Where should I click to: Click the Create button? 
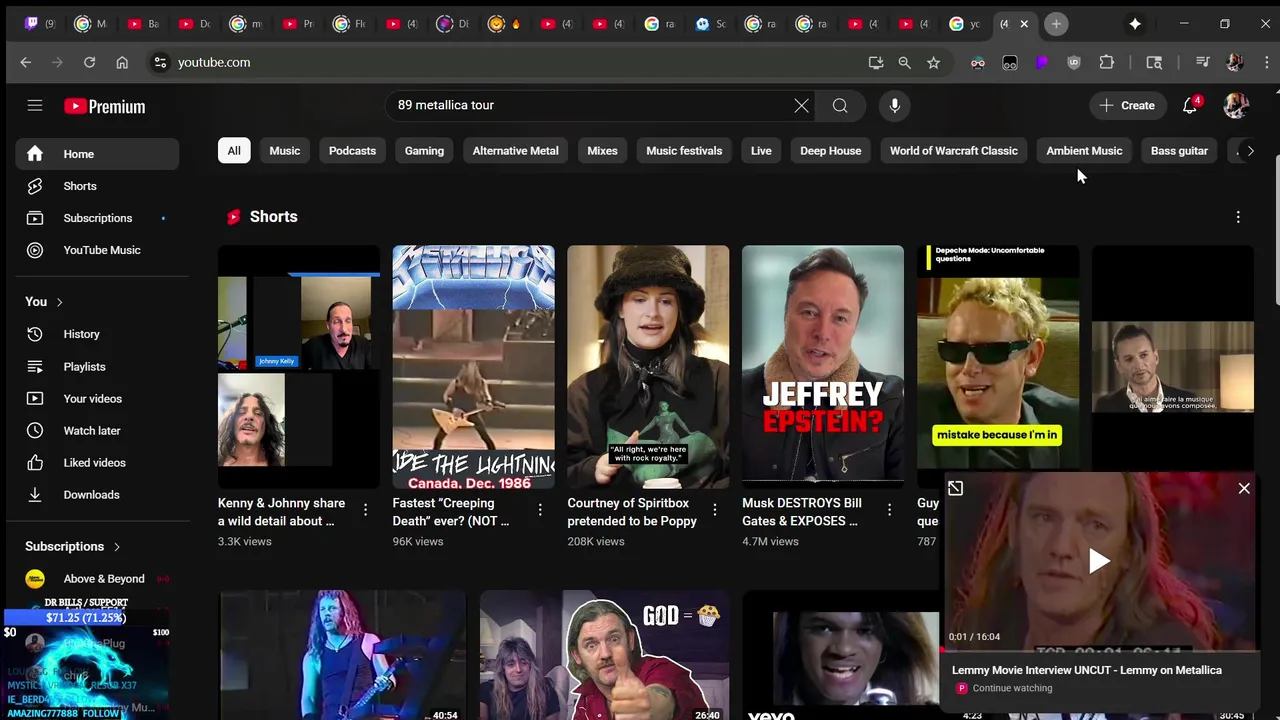point(1127,105)
